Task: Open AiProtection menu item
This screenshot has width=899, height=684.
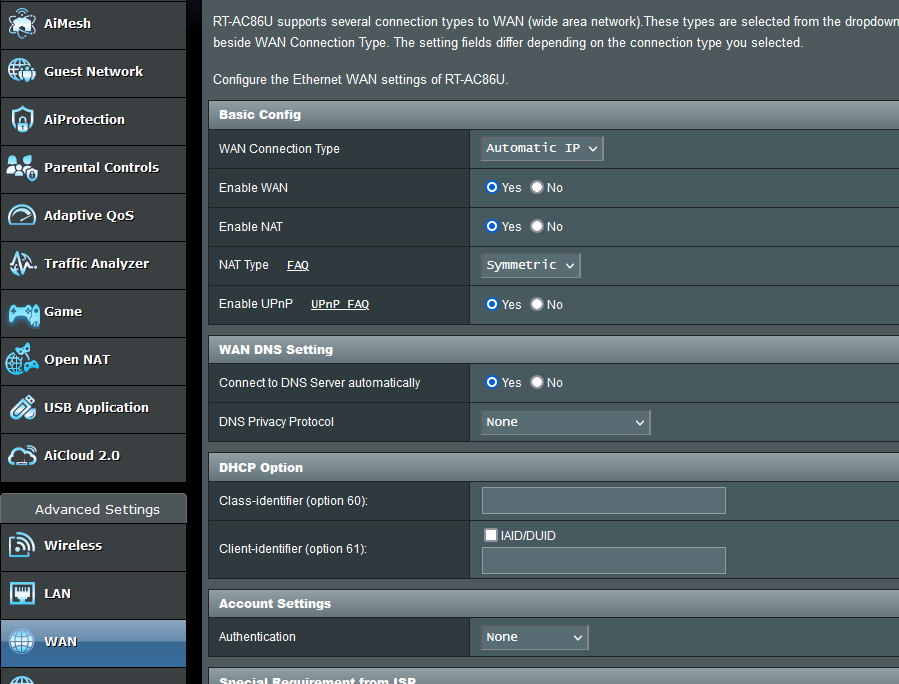Action: tap(93, 121)
